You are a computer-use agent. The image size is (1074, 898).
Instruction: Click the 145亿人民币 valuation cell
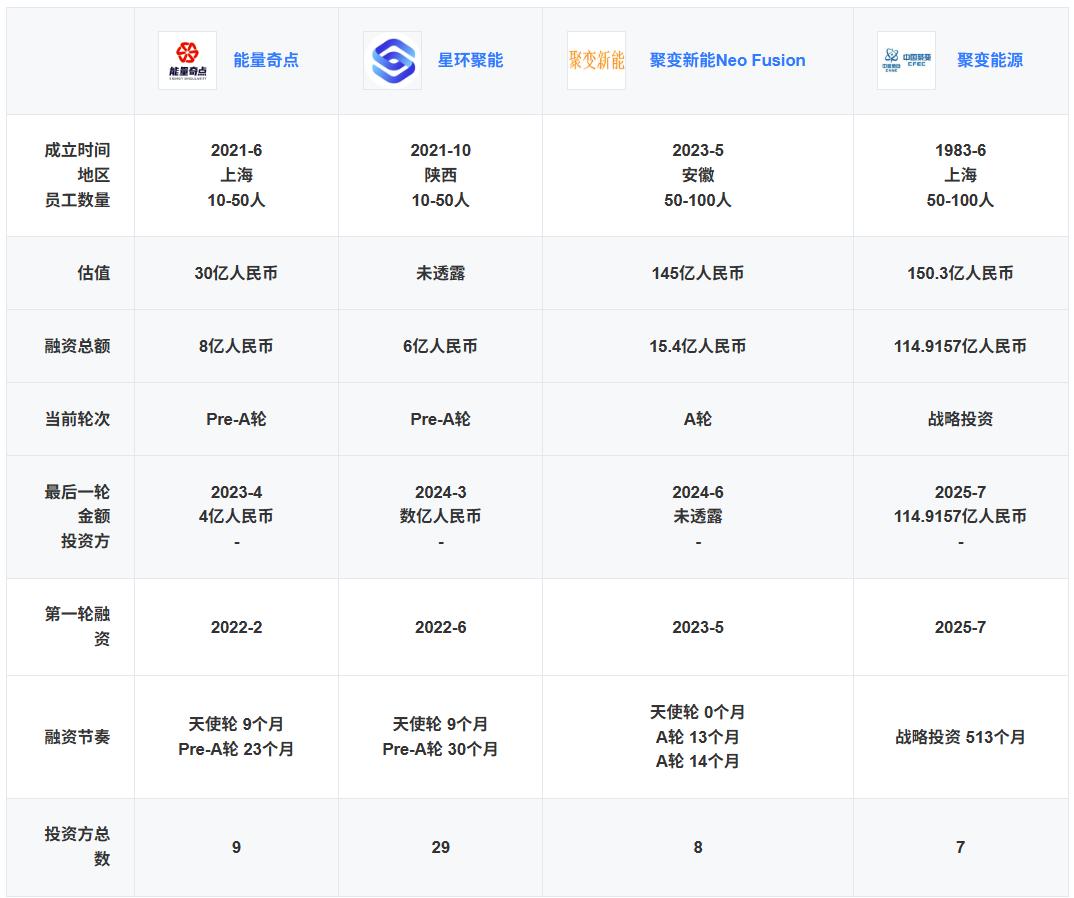(x=697, y=273)
